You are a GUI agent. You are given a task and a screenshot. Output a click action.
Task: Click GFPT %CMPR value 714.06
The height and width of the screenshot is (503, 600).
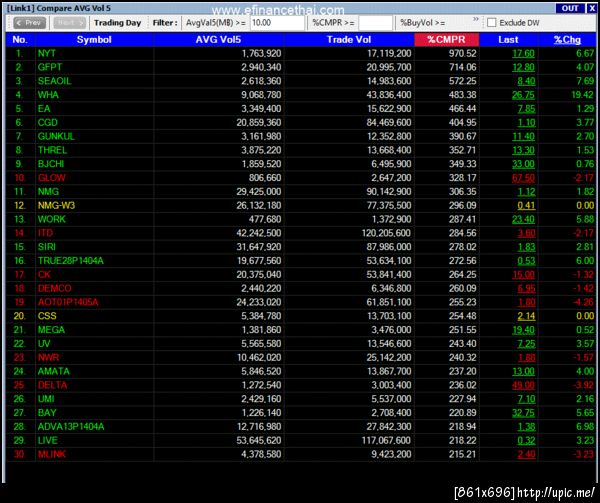463,67
